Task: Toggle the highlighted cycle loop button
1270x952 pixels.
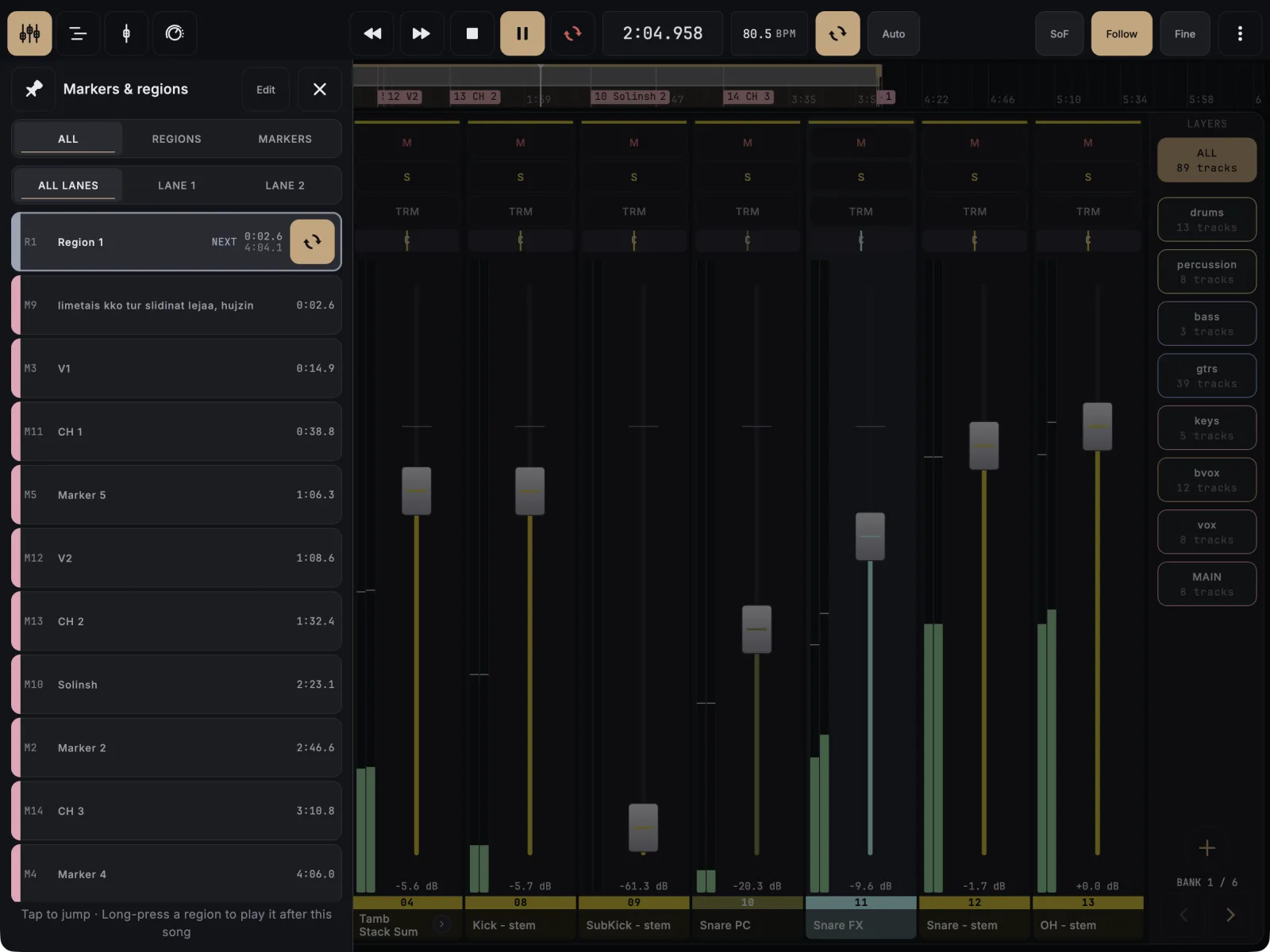Action: click(837, 33)
